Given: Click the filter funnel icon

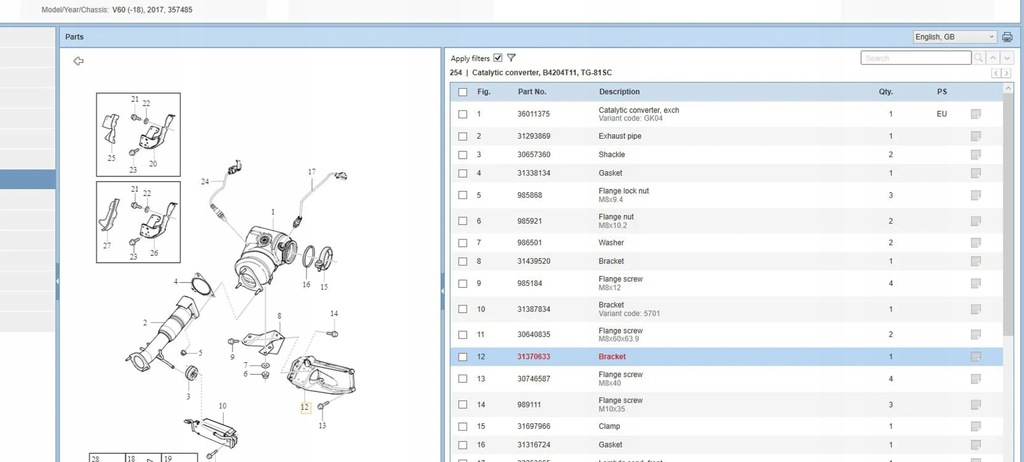Looking at the screenshot, I should tap(511, 58).
